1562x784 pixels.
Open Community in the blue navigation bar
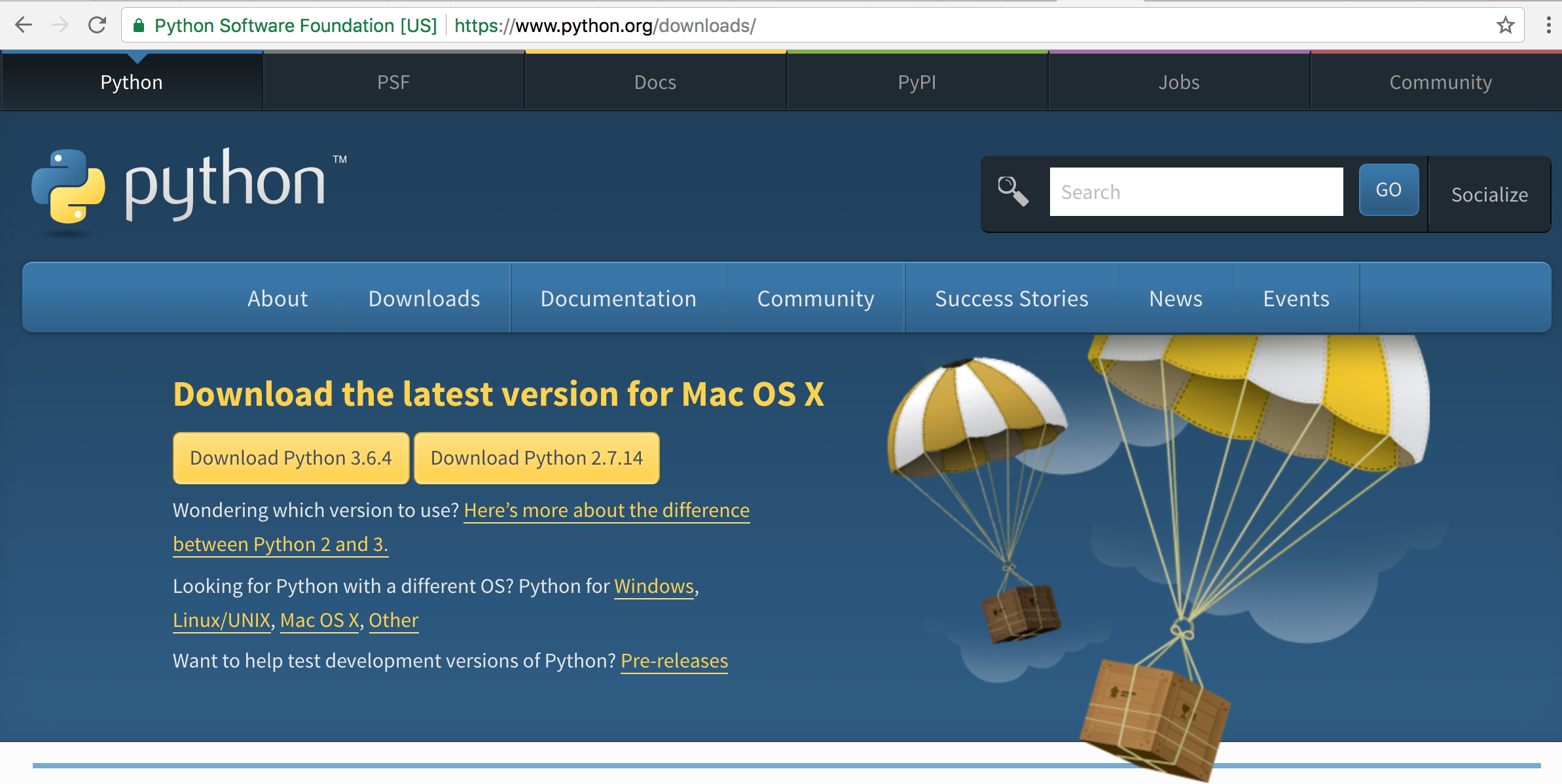tap(816, 298)
